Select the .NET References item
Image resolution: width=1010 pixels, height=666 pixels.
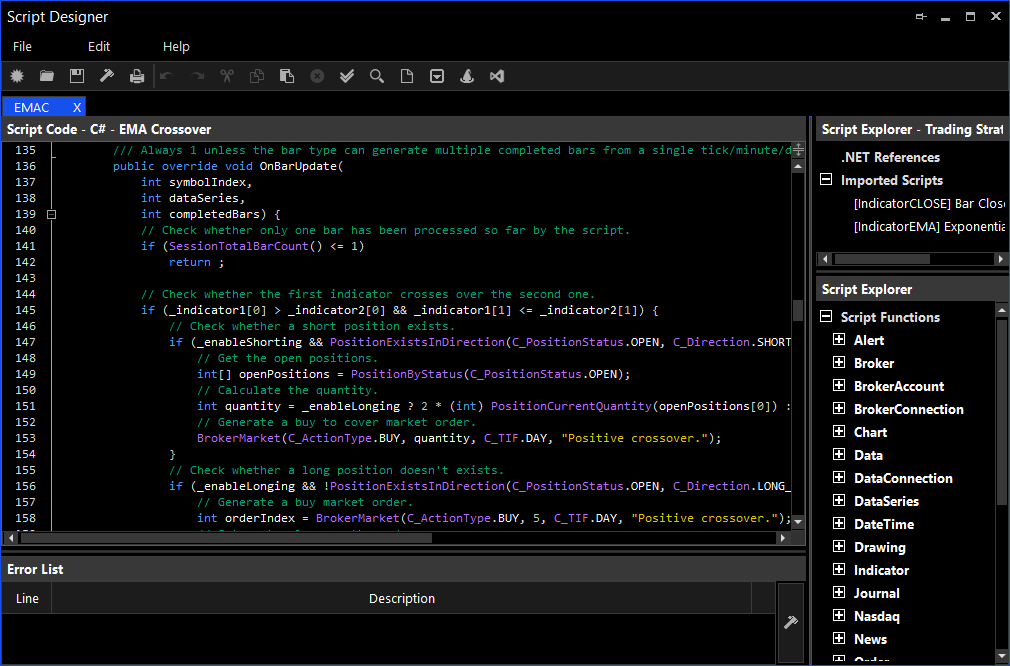click(x=890, y=157)
